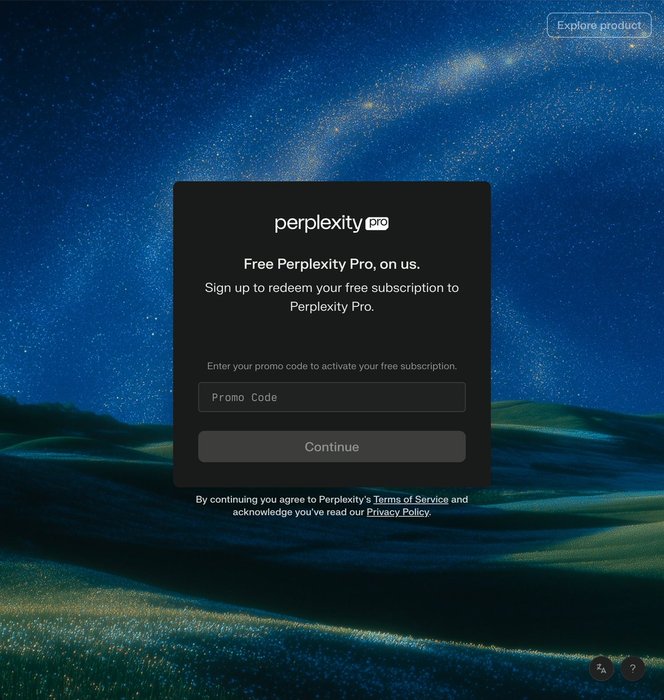Open the Terms of Service link
Viewport: 664px width, 700px height.
[411, 499]
